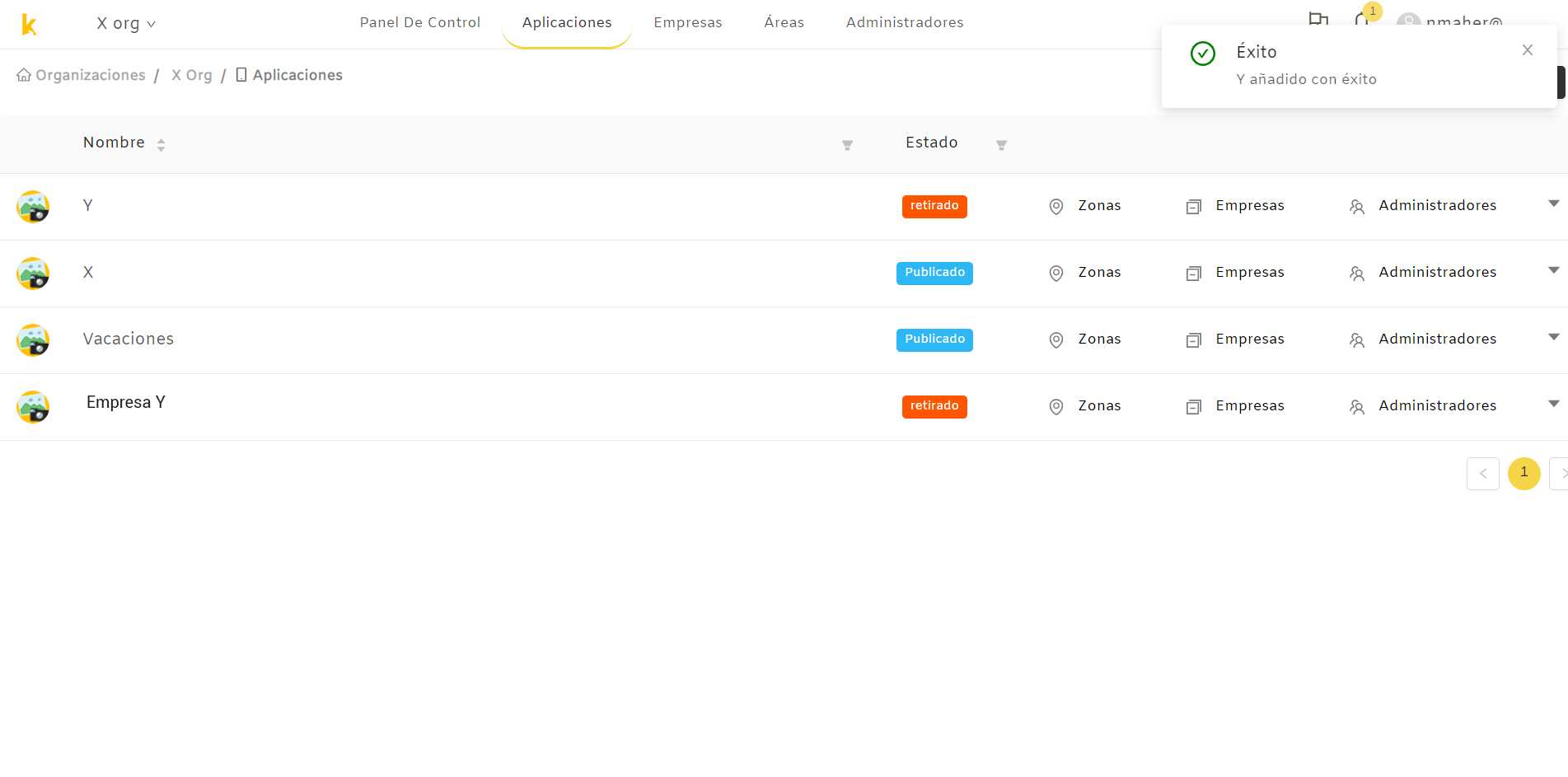Image resolution: width=1568 pixels, height=777 pixels.
Task: Click retirado badge for Empresa Y
Action: tap(934, 406)
